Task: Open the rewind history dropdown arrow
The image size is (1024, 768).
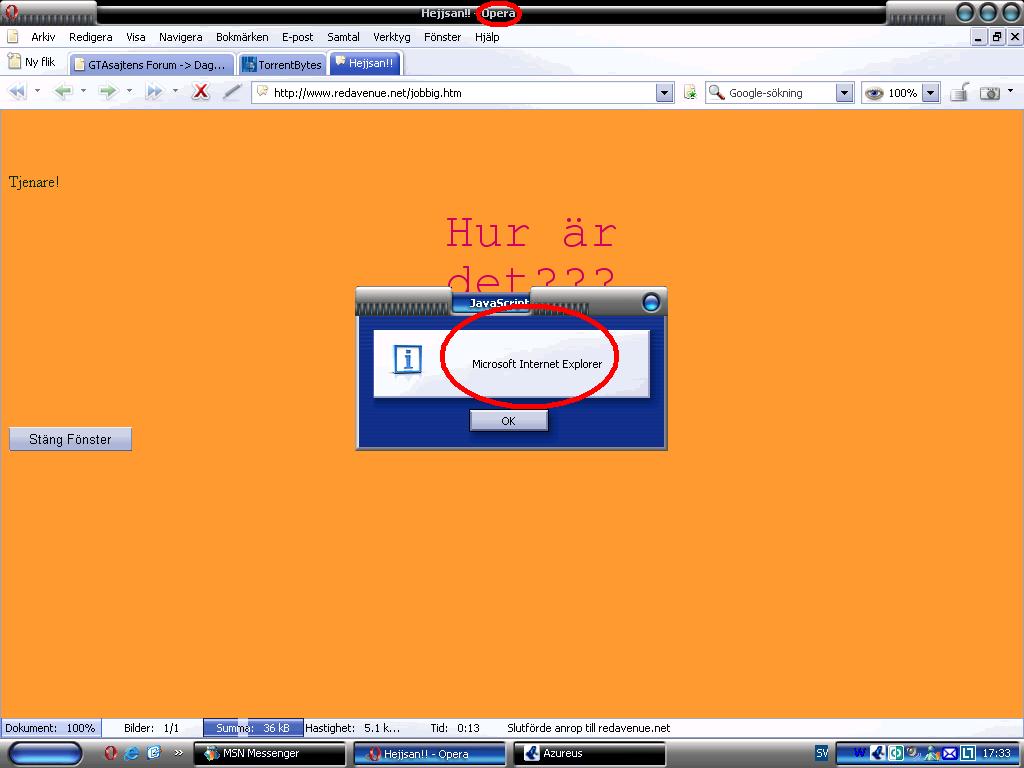Action: point(37,91)
